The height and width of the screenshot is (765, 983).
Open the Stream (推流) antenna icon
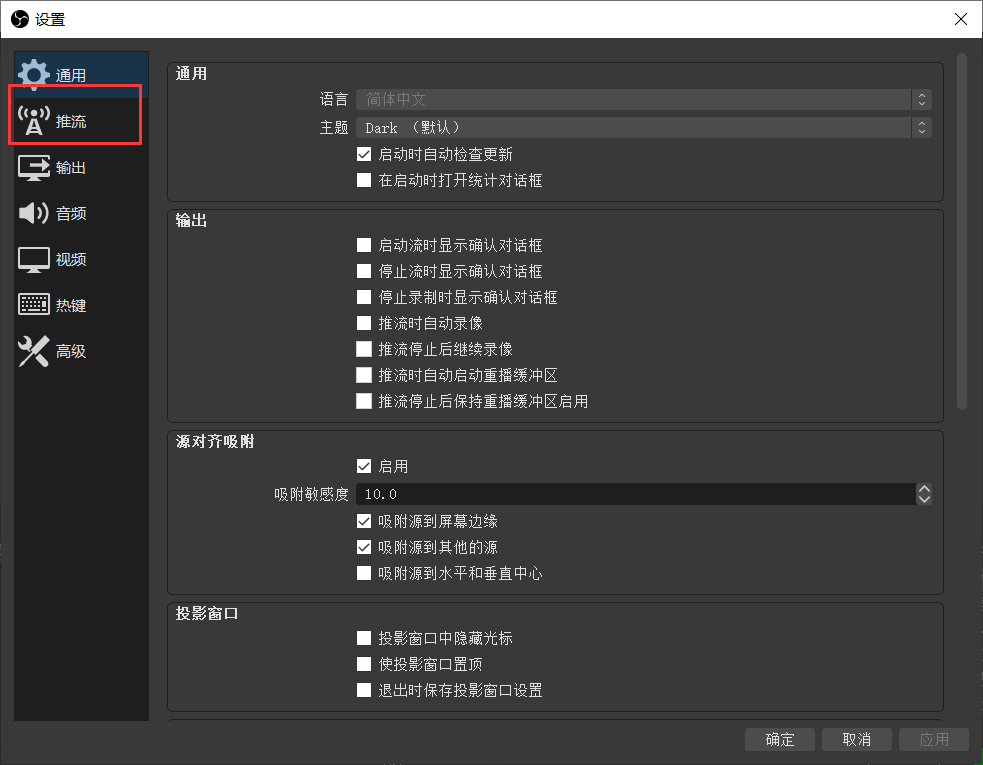[x=33, y=122]
